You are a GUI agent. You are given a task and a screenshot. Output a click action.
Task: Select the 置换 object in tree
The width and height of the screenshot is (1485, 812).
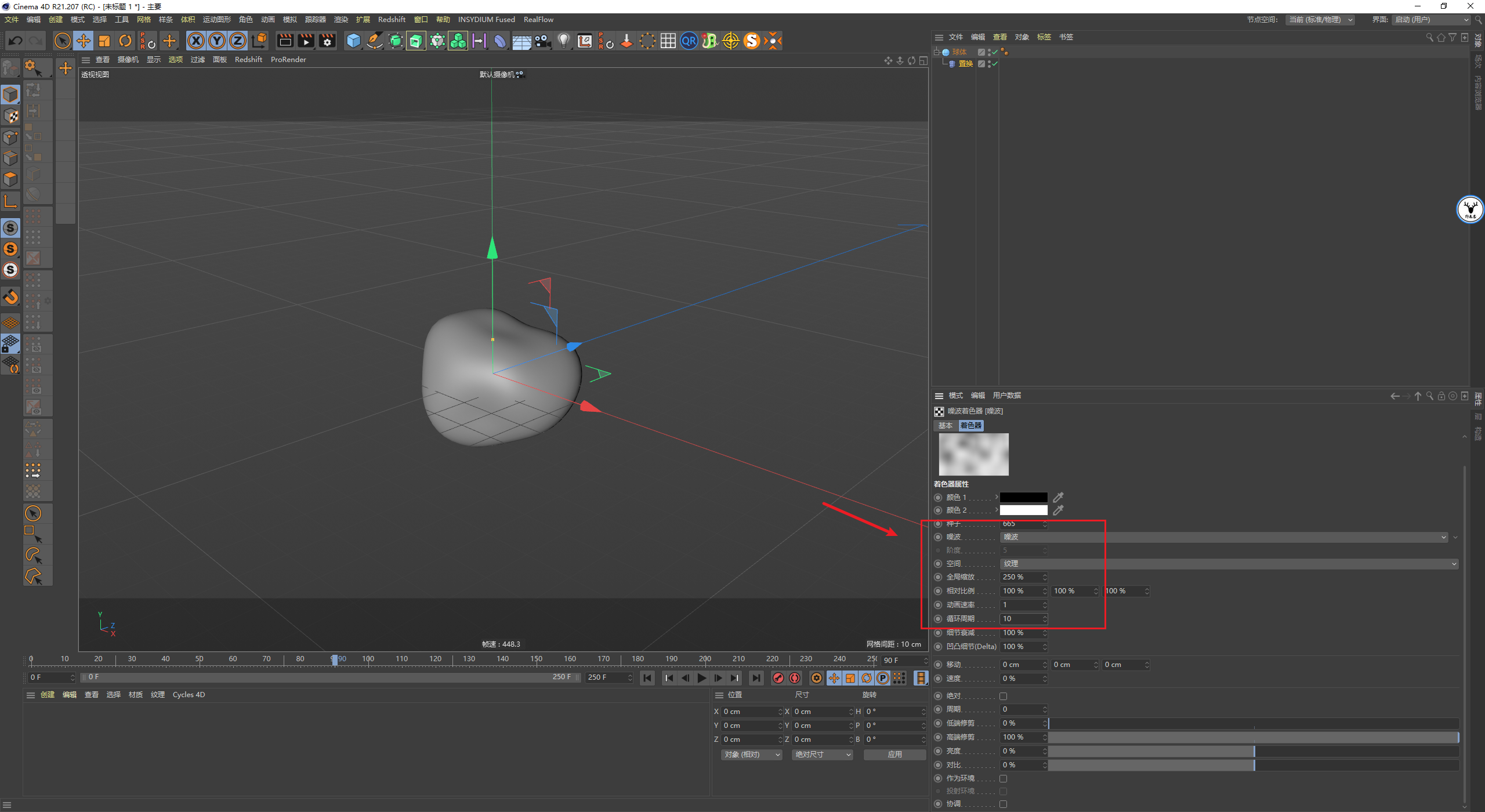point(965,64)
